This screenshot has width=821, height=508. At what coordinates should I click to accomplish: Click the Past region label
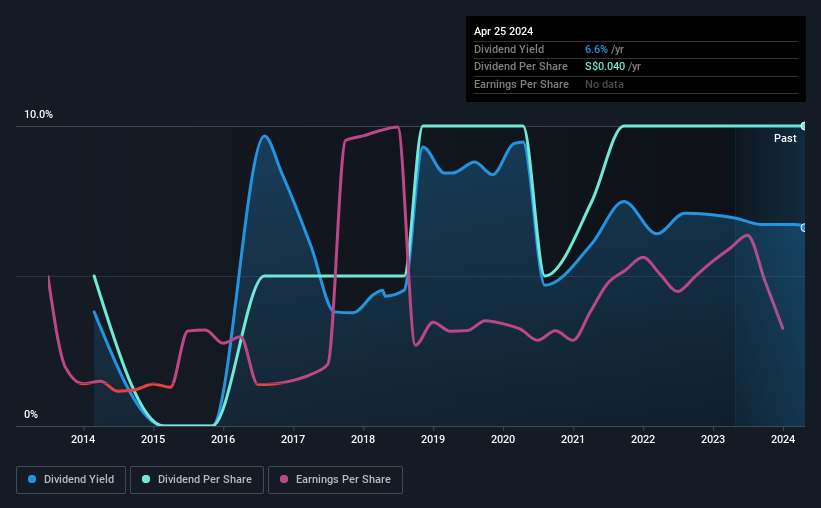[x=785, y=138]
